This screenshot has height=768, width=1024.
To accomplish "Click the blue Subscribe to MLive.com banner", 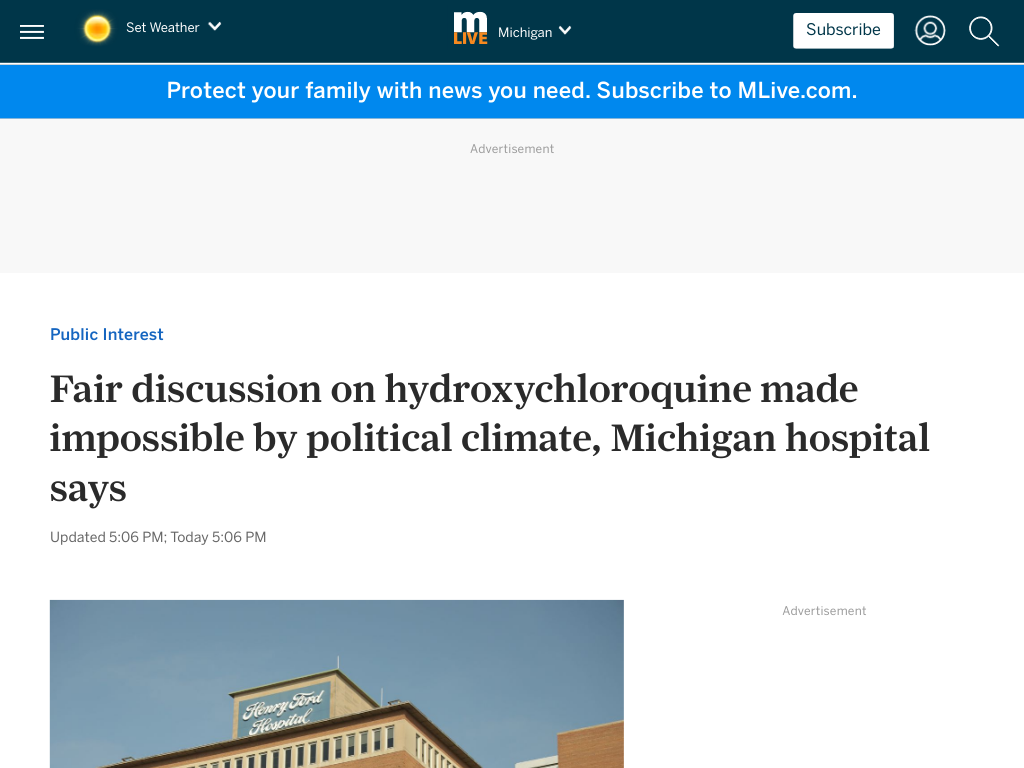I will [512, 91].
